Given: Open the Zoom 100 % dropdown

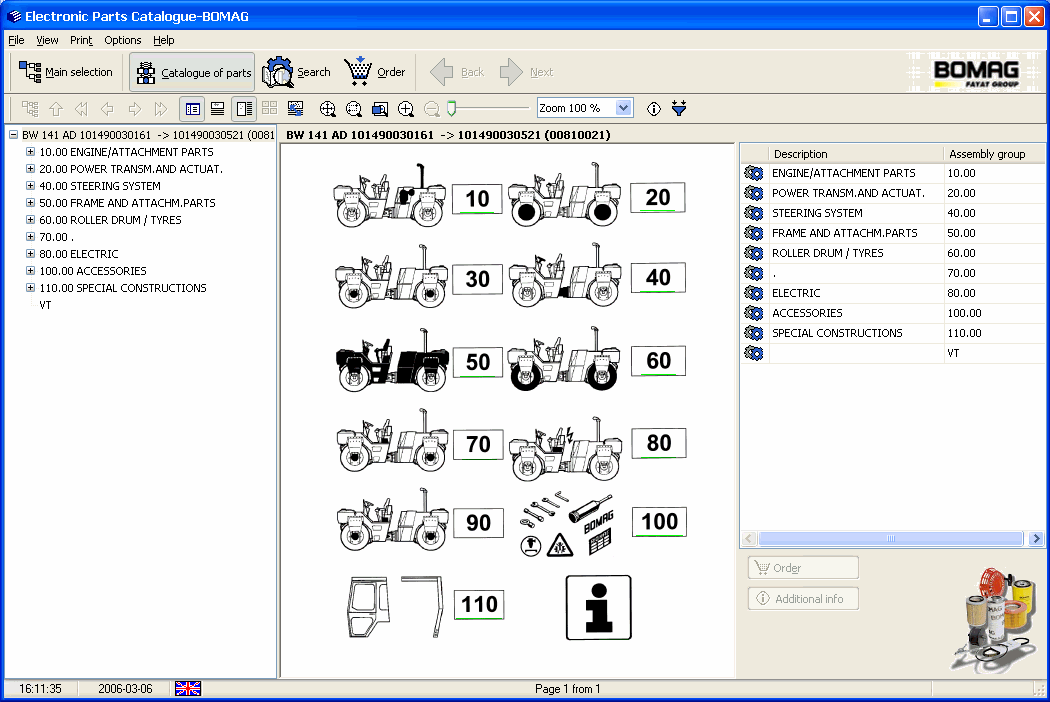Looking at the screenshot, I should pos(623,108).
